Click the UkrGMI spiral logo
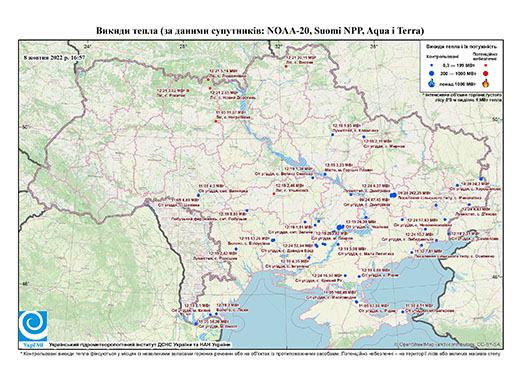 pyautogui.click(x=33, y=326)
